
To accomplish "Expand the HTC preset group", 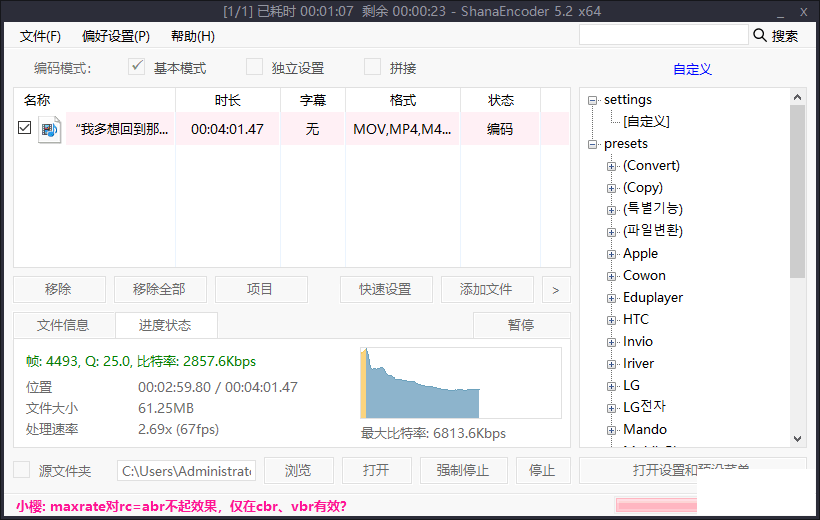I will point(611,320).
